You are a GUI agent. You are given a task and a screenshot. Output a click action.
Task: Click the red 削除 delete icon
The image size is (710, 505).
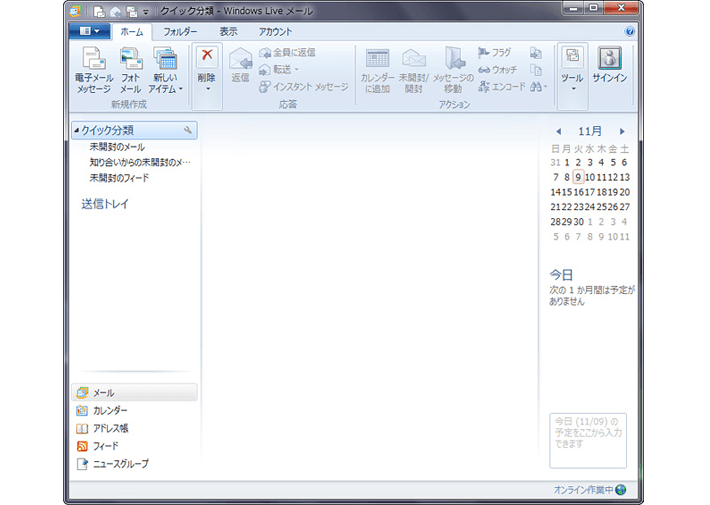(x=207, y=58)
